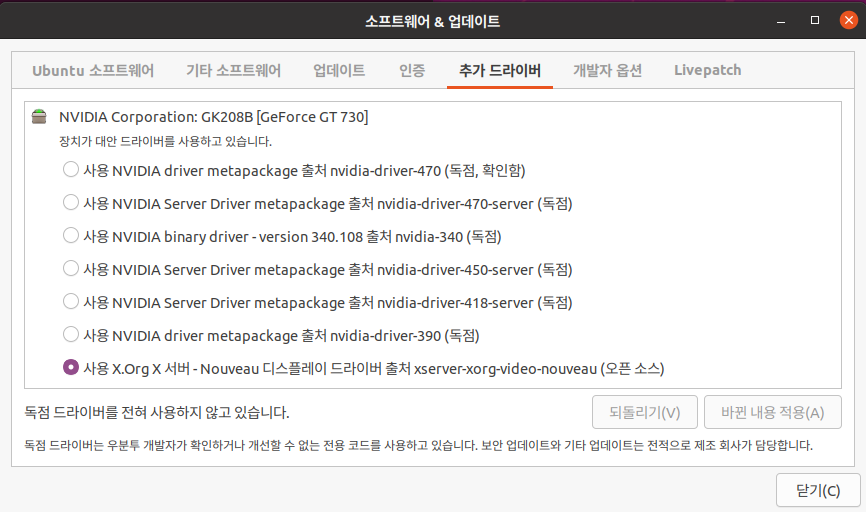The image size is (866, 512).
Task: Choose the nvidia-driver-470-server radio option
Action: (x=71, y=202)
